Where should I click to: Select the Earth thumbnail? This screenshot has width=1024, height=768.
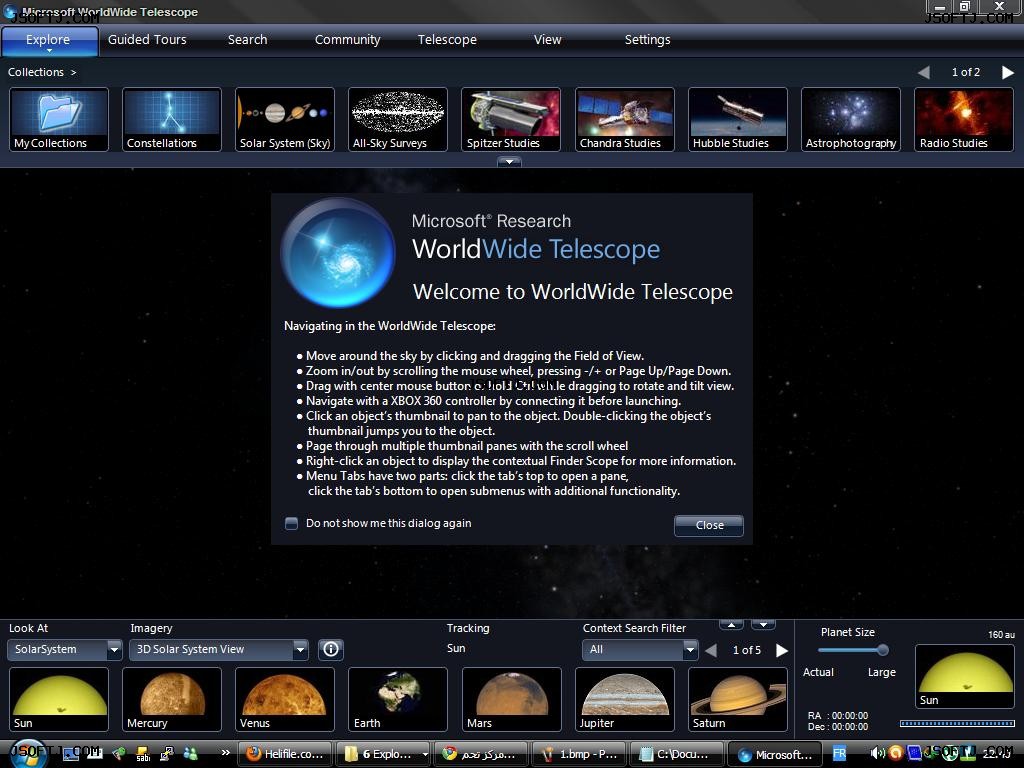(398, 699)
